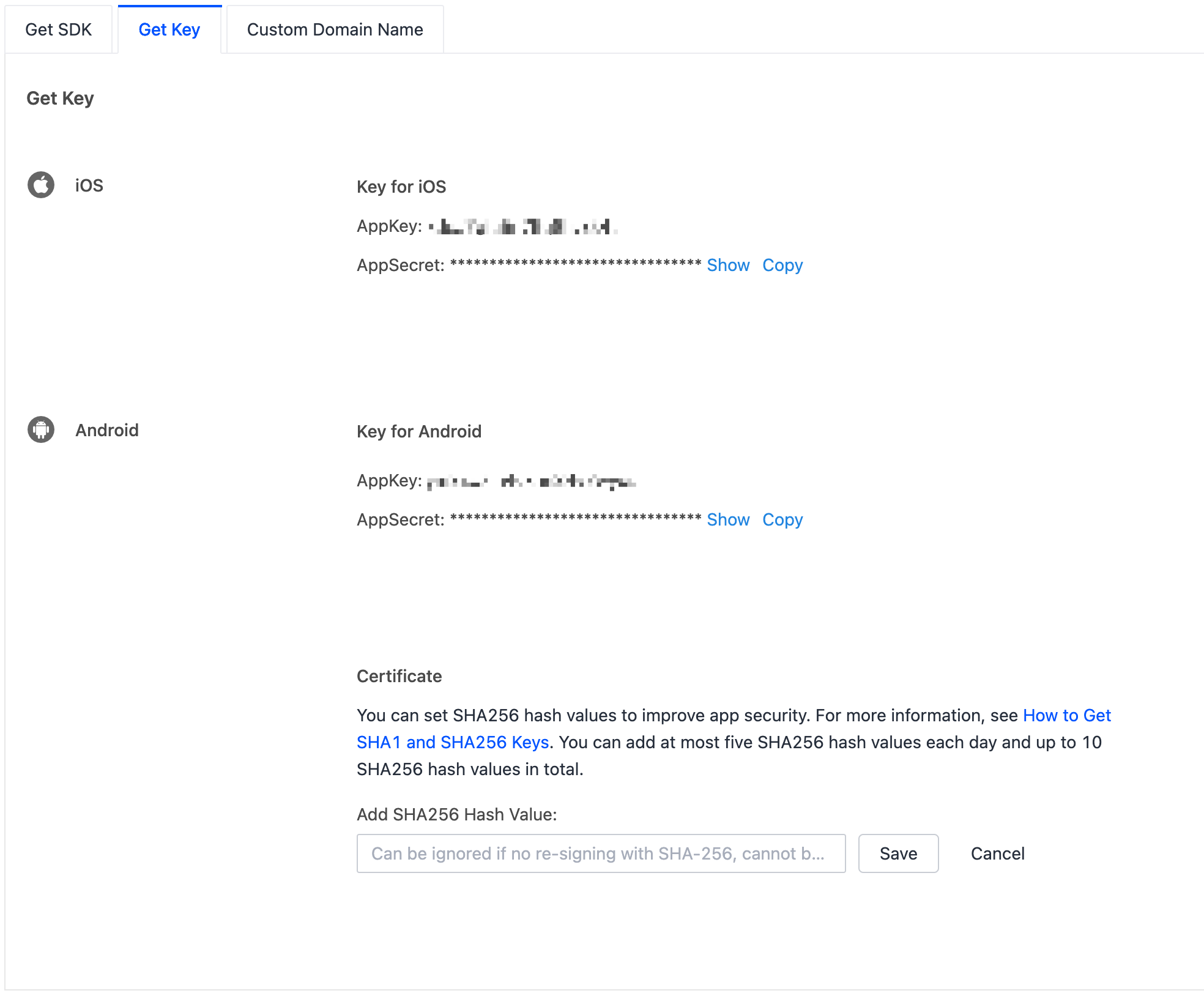Click the iOS platform label
The image size is (1204, 996).
tap(89, 185)
